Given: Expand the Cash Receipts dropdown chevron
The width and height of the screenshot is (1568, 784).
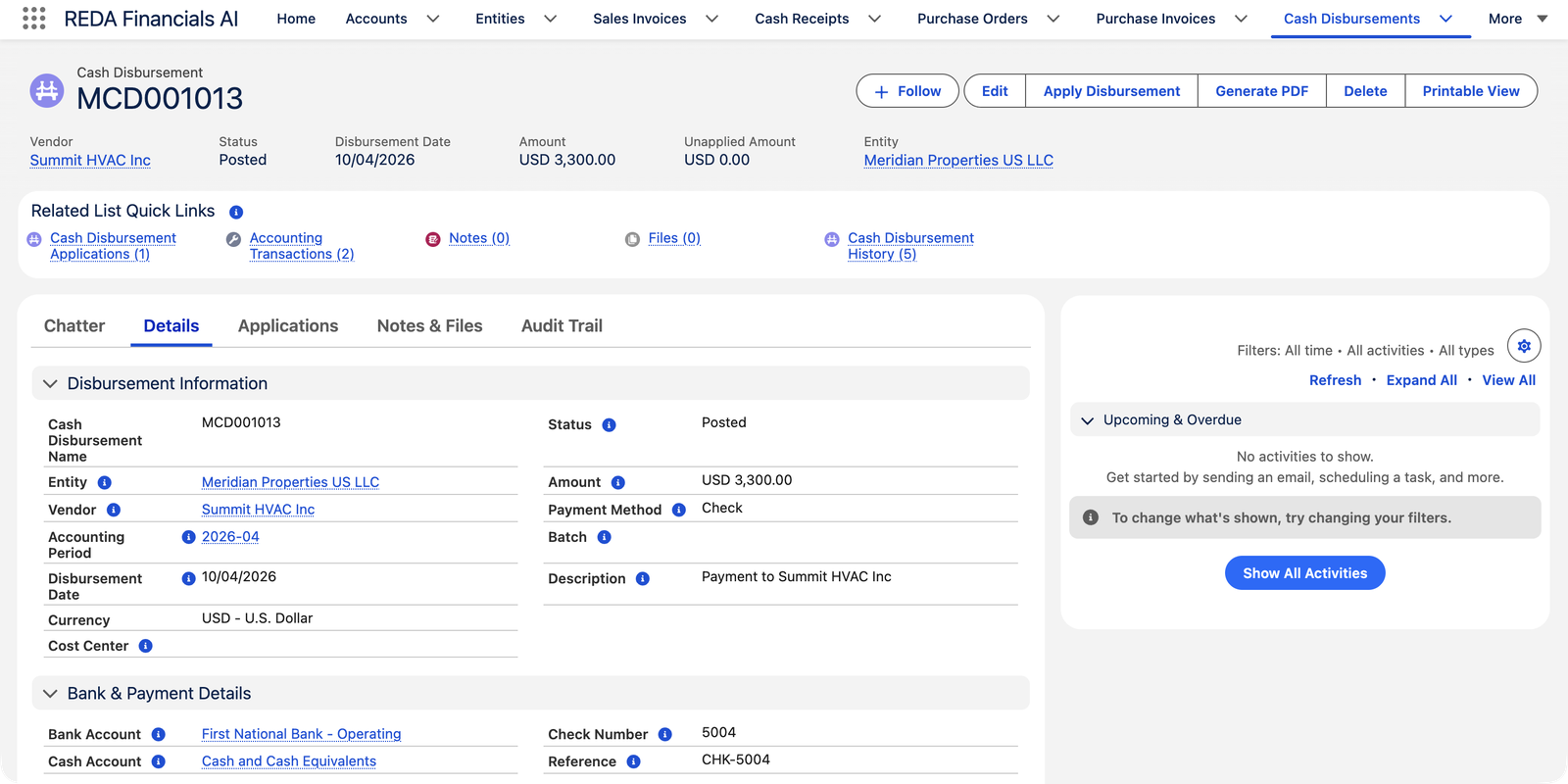Looking at the screenshot, I should (x=875, y=19).
